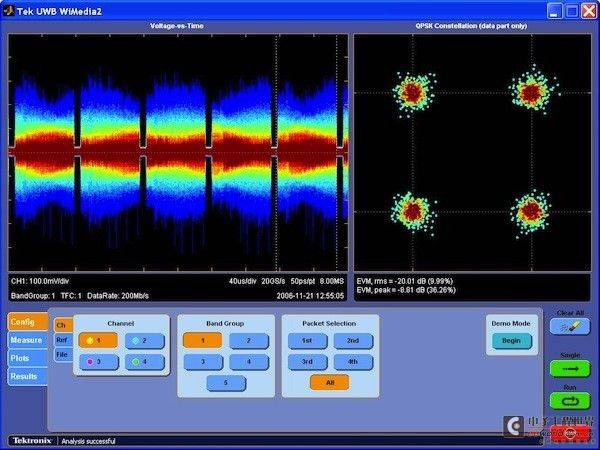Select Channel 4 green button
The height and width of the screenshot is (450, 600).
coord(144,362)
